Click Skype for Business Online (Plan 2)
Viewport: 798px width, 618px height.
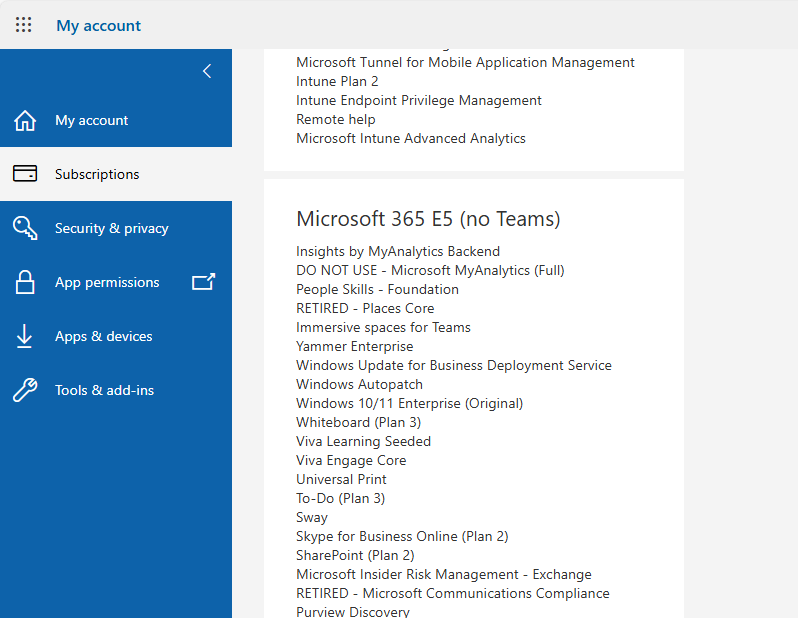point(402,537)
